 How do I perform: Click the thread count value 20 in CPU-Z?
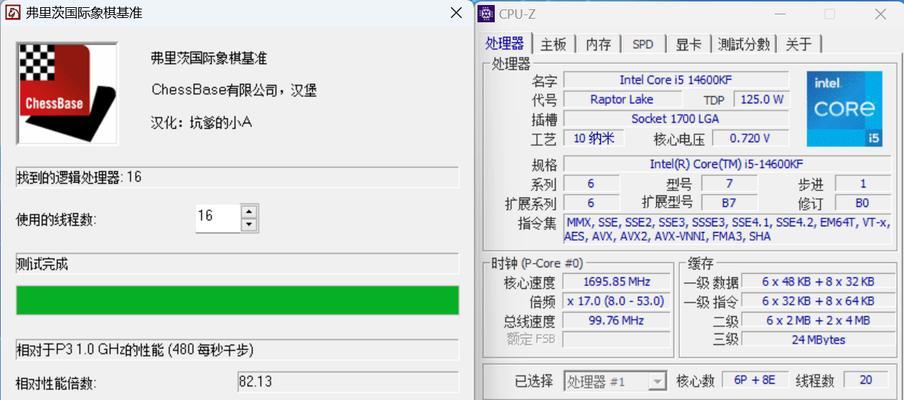click(866, 380)
